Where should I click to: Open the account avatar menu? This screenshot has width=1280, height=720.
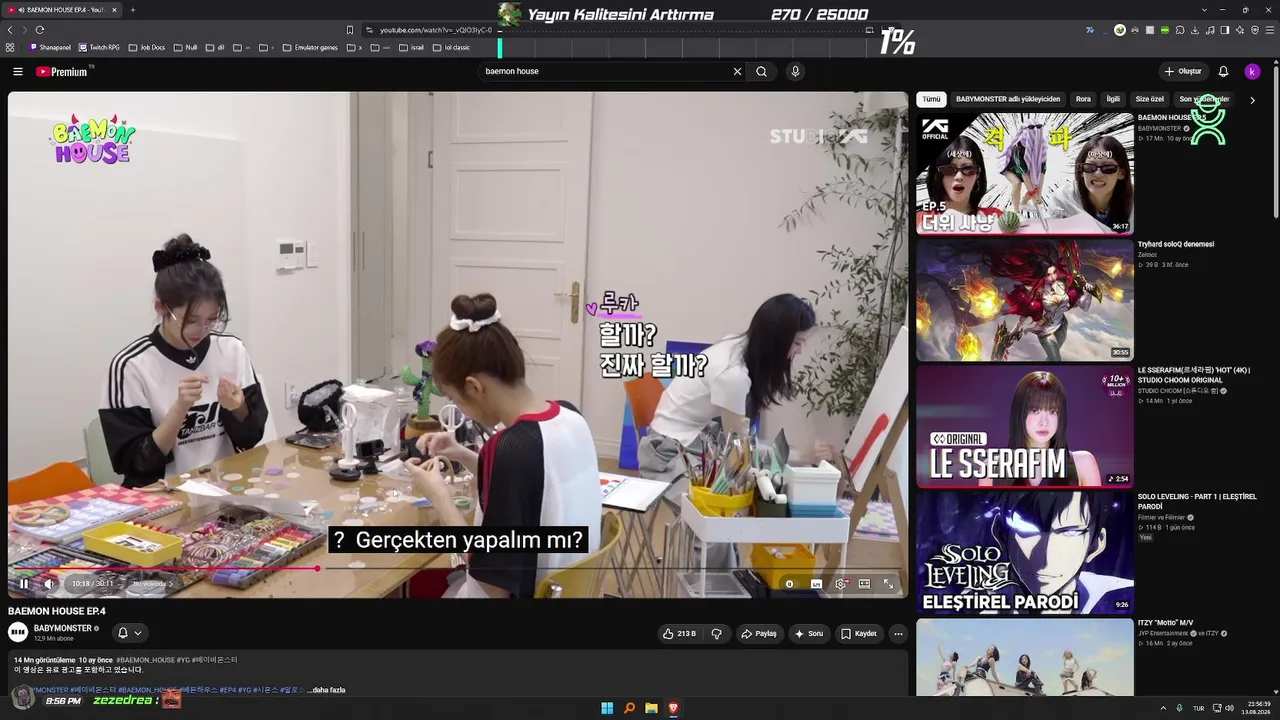(x=1252, y=72)
